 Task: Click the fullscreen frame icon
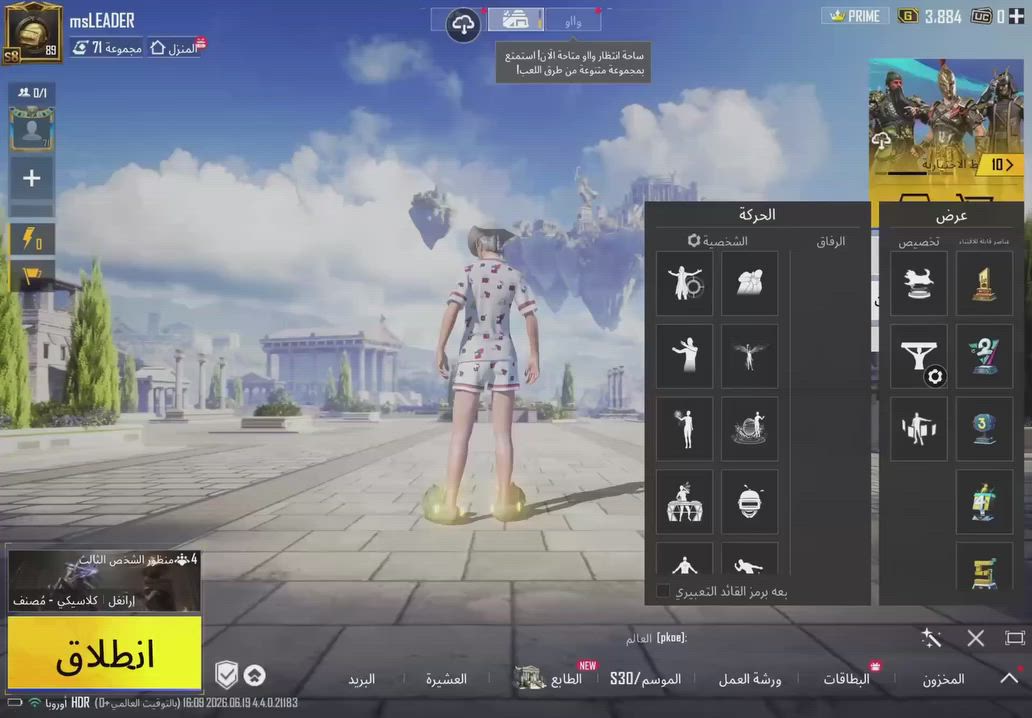1015,638
